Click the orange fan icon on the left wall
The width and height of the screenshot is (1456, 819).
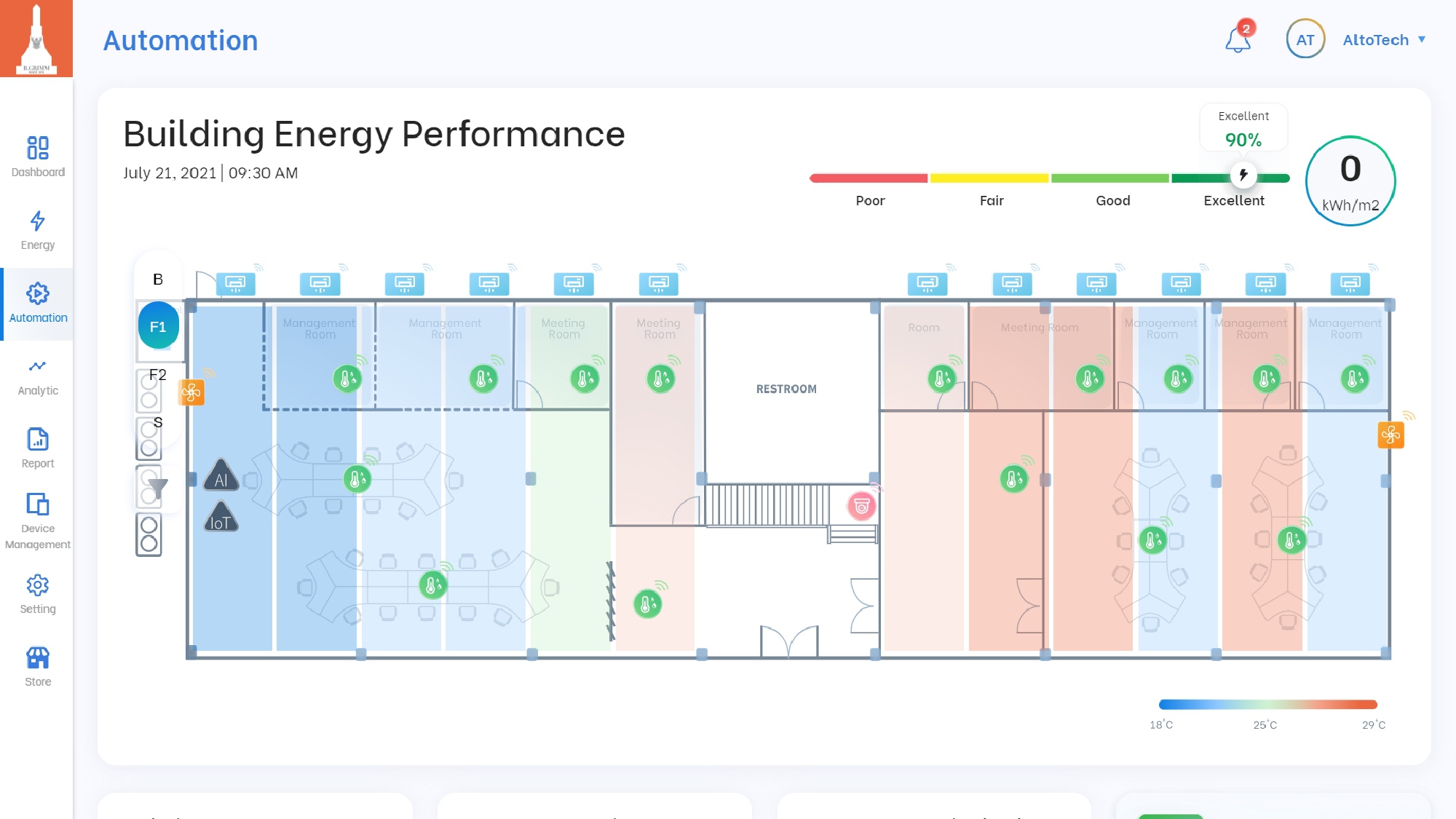pos(191,391)
